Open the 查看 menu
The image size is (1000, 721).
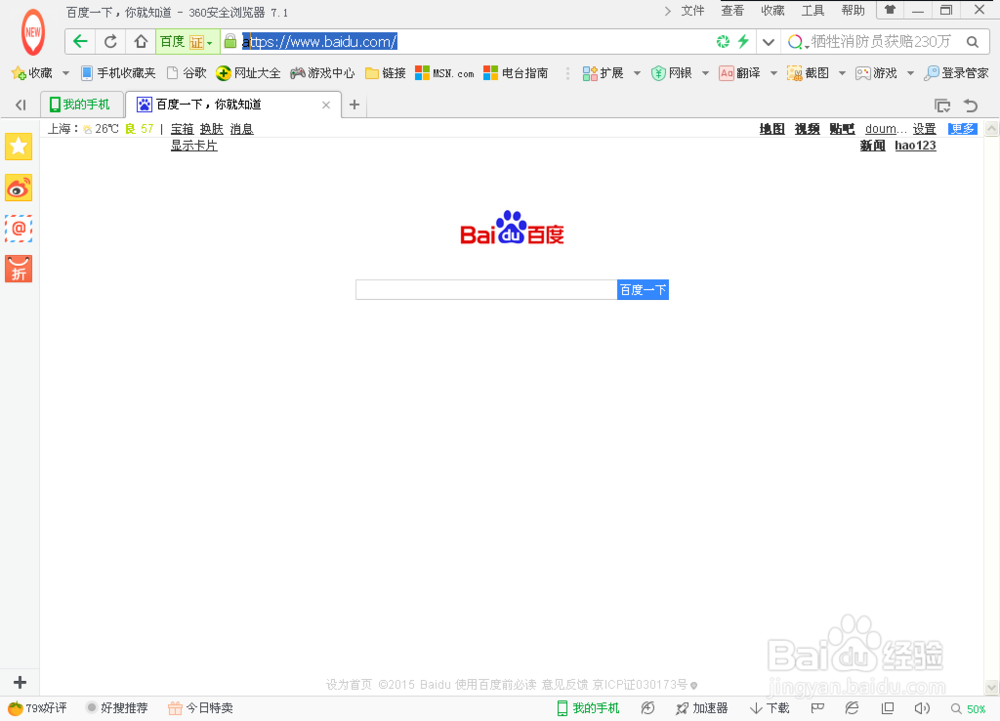pos(732,10)
